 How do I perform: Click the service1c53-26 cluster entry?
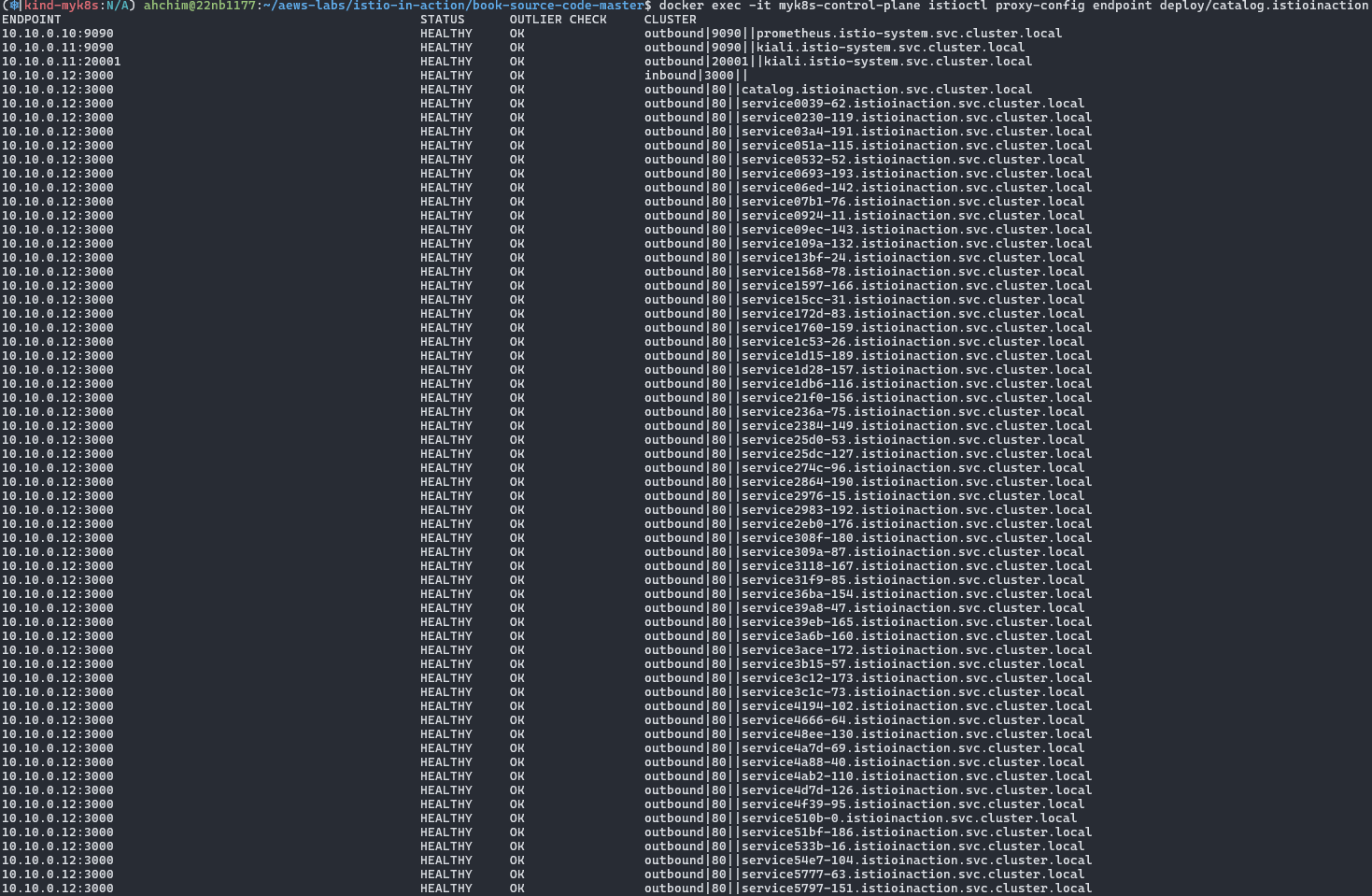(864, 342)
